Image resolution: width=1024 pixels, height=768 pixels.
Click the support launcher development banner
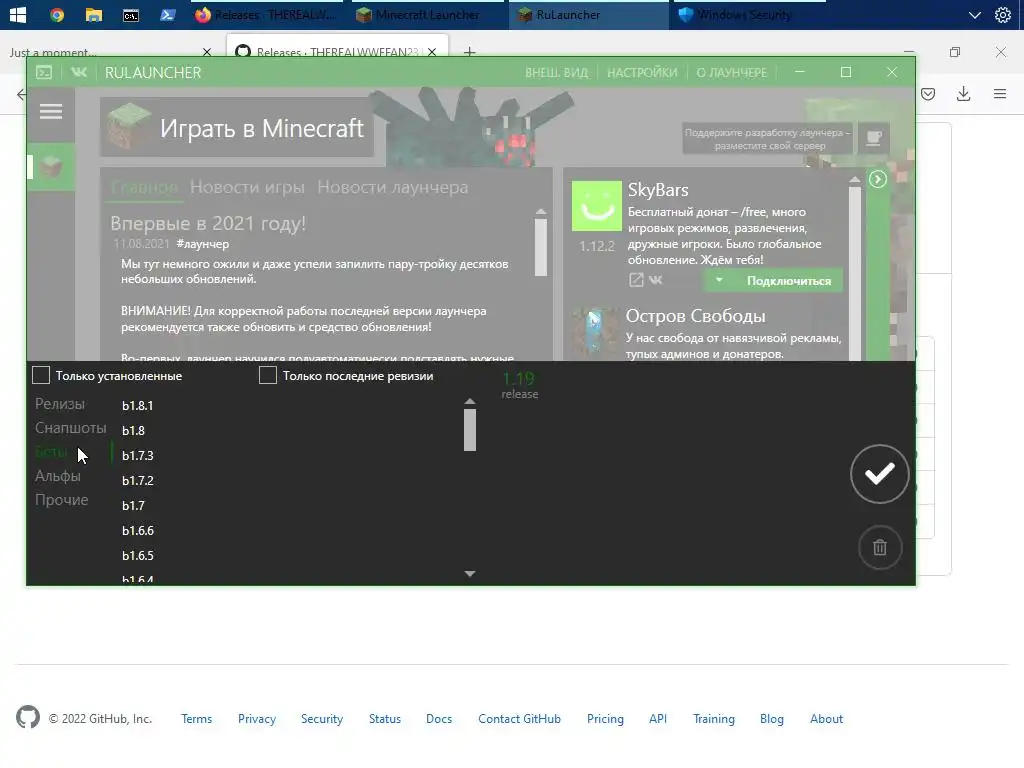pyautogui.click(x=767, y=138)
